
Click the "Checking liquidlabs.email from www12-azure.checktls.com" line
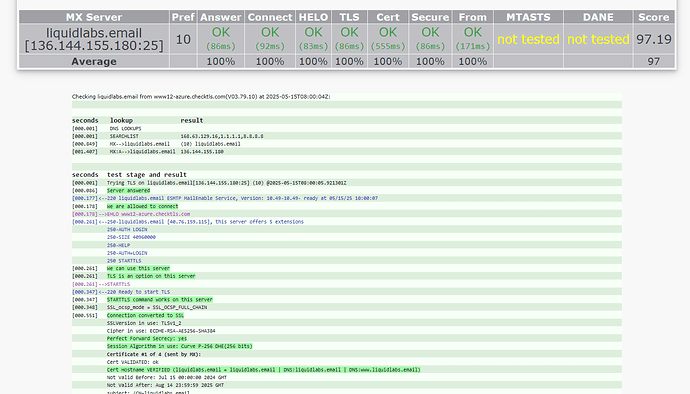click(201, 96)
